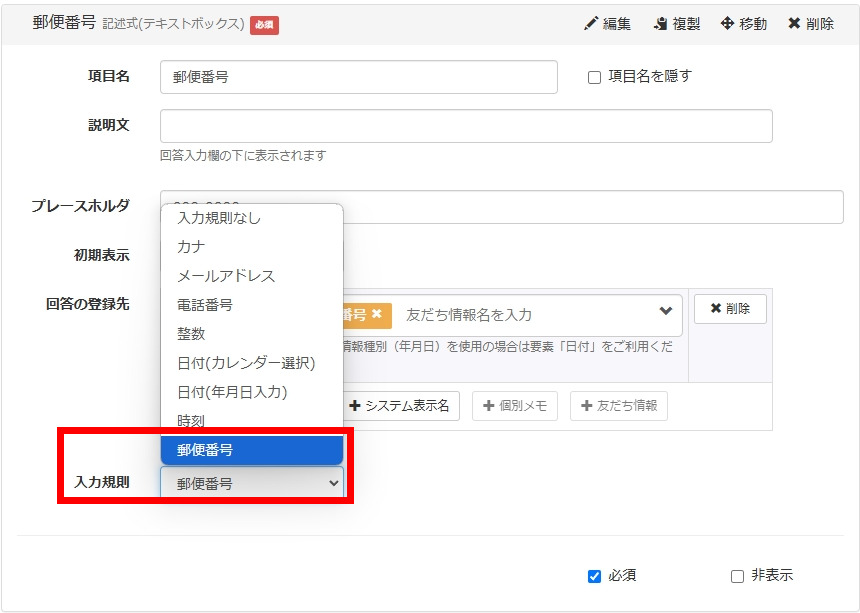Image resolution: width=860 pixels, height=613 pixels.
Task: Enable the 項目名を隠す checkbox
Action: 594,77
